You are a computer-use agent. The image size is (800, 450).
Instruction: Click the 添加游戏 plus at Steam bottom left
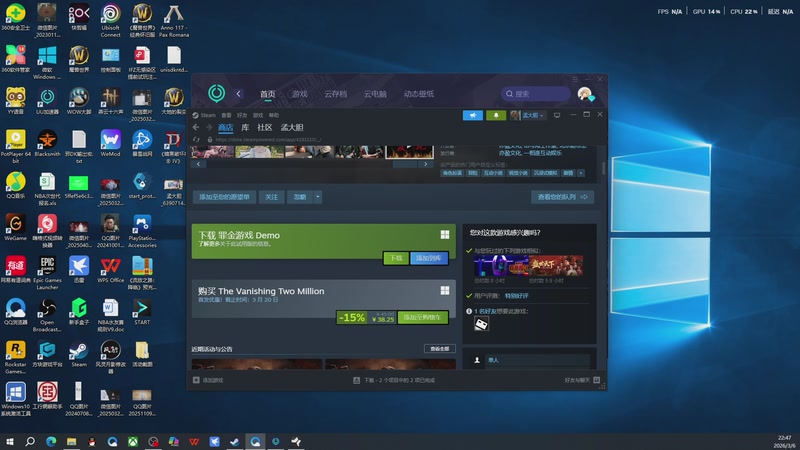pyautogui.click(x=208, y=380)
